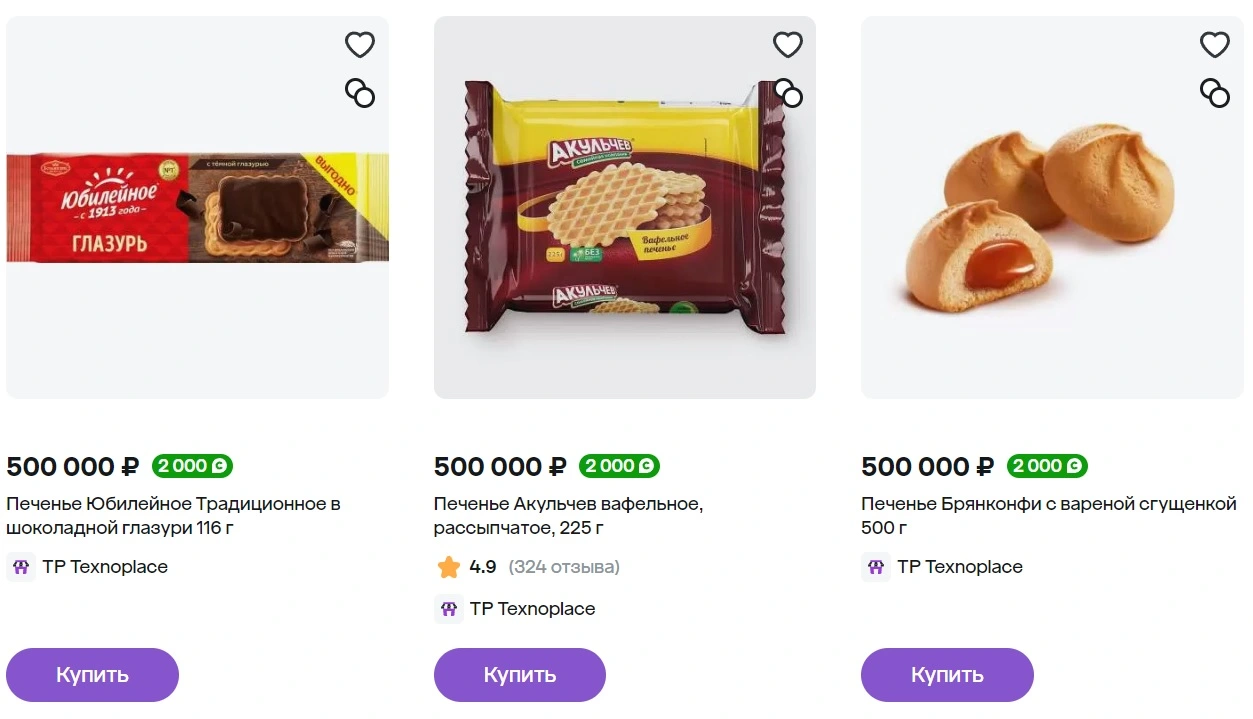Click Купить for Брянконфи cookies

[947, 675]
